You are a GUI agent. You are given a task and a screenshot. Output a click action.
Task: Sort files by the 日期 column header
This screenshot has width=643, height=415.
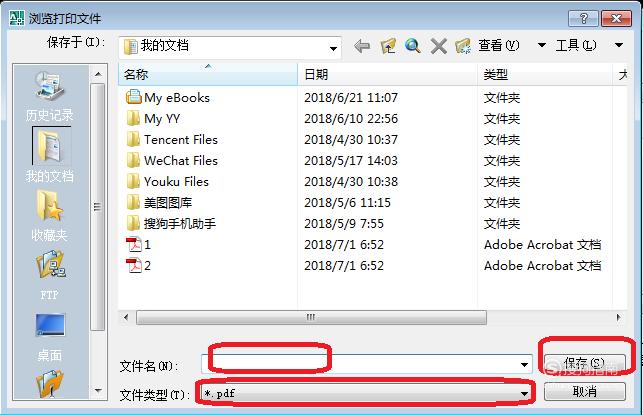click(x=388, y=75)
